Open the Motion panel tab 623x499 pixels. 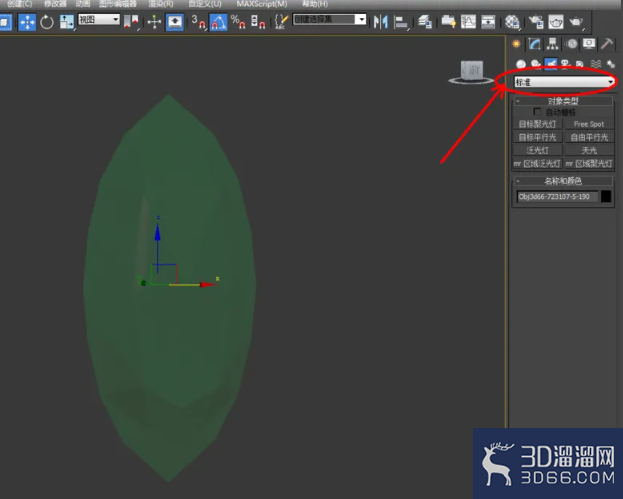pyautogui.click(x=571, y=44)
